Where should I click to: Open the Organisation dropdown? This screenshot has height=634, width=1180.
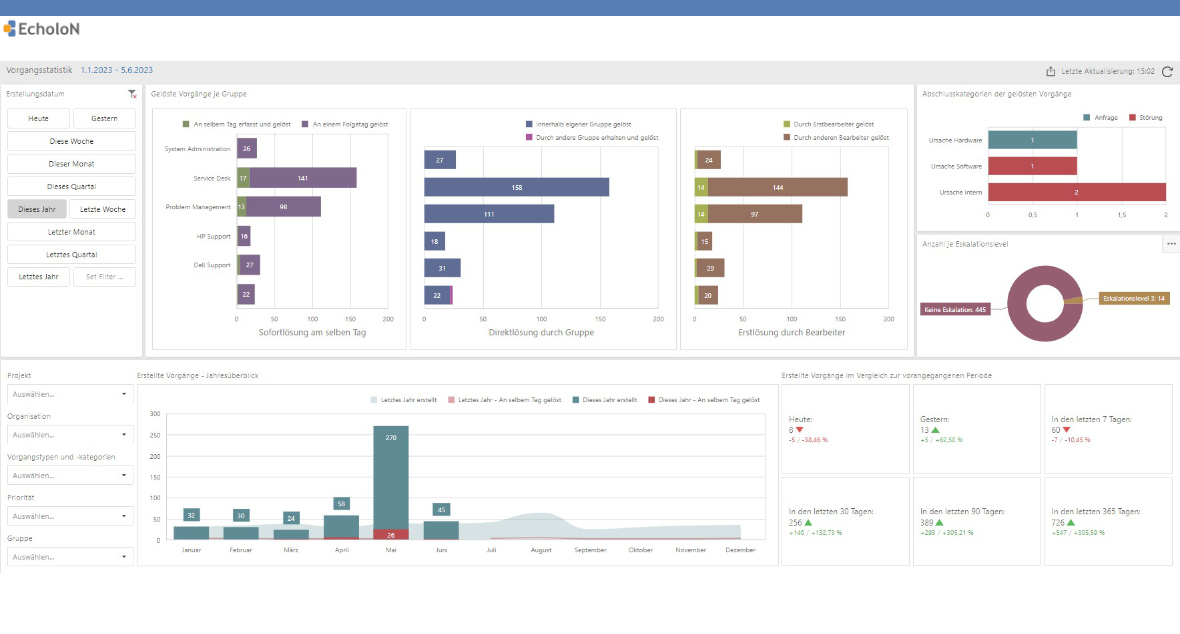[70, 434]
